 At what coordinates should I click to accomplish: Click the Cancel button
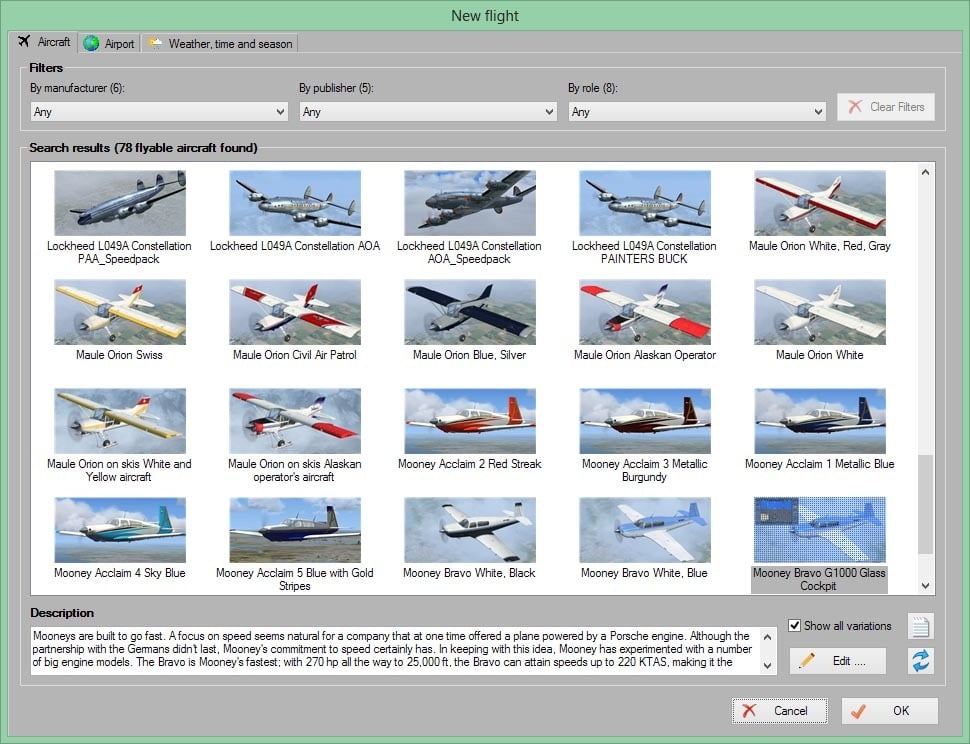tap(779, 711)
